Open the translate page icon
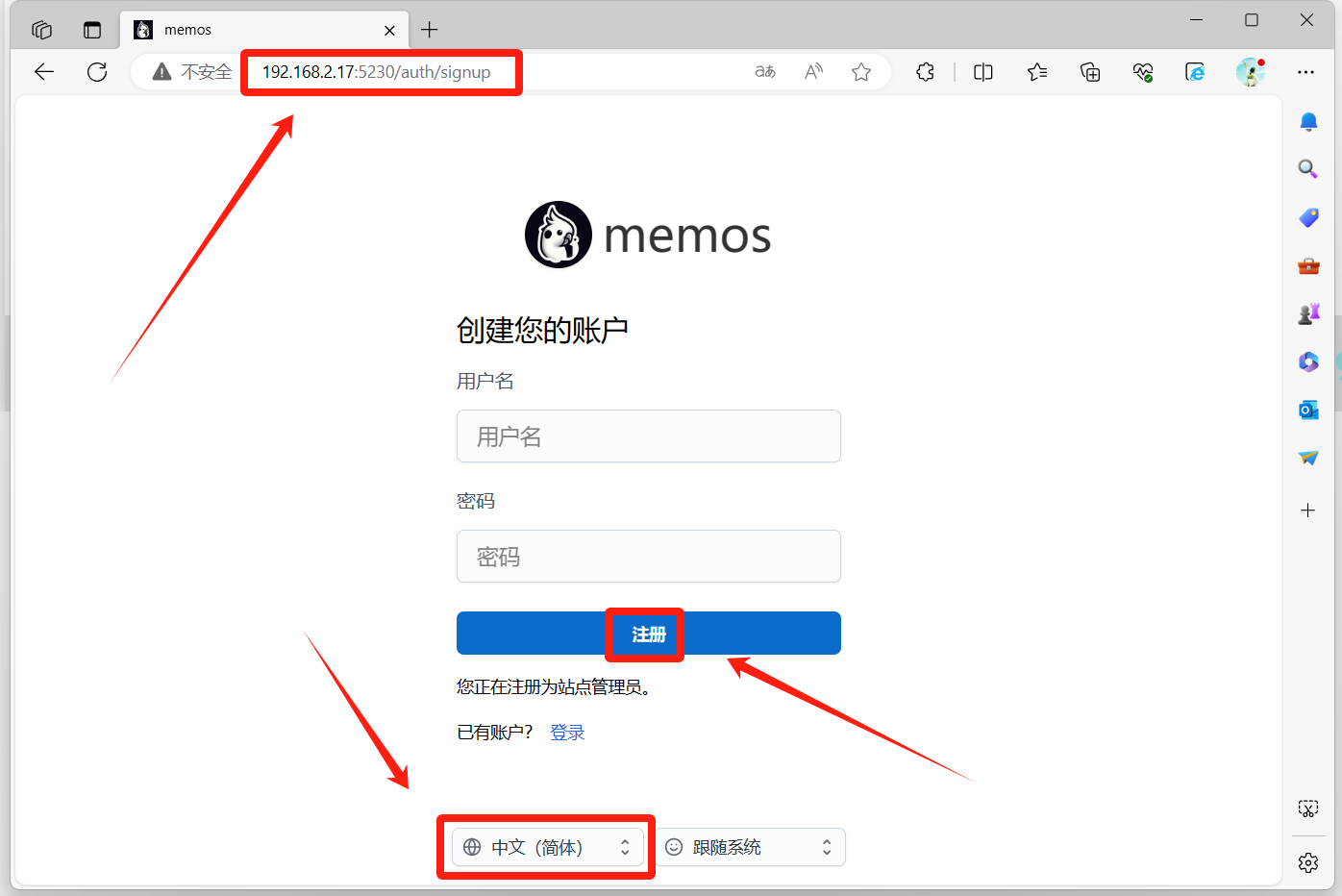This screenshot has height=896, width=1342. click(x=765, y=72)
